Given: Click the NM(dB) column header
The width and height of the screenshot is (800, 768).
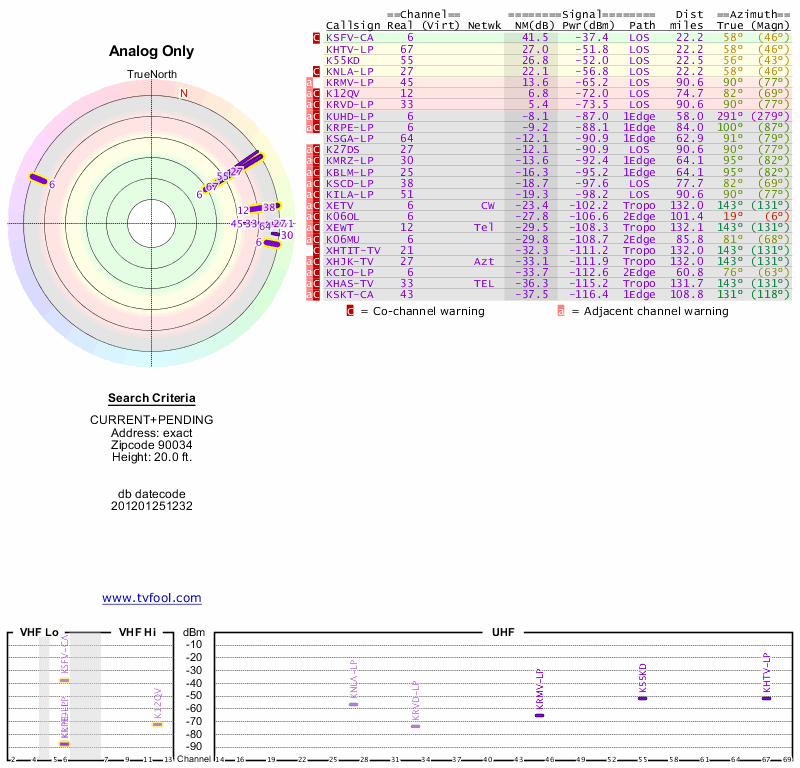Looking at the screenshot, I should tap(528, 25).
